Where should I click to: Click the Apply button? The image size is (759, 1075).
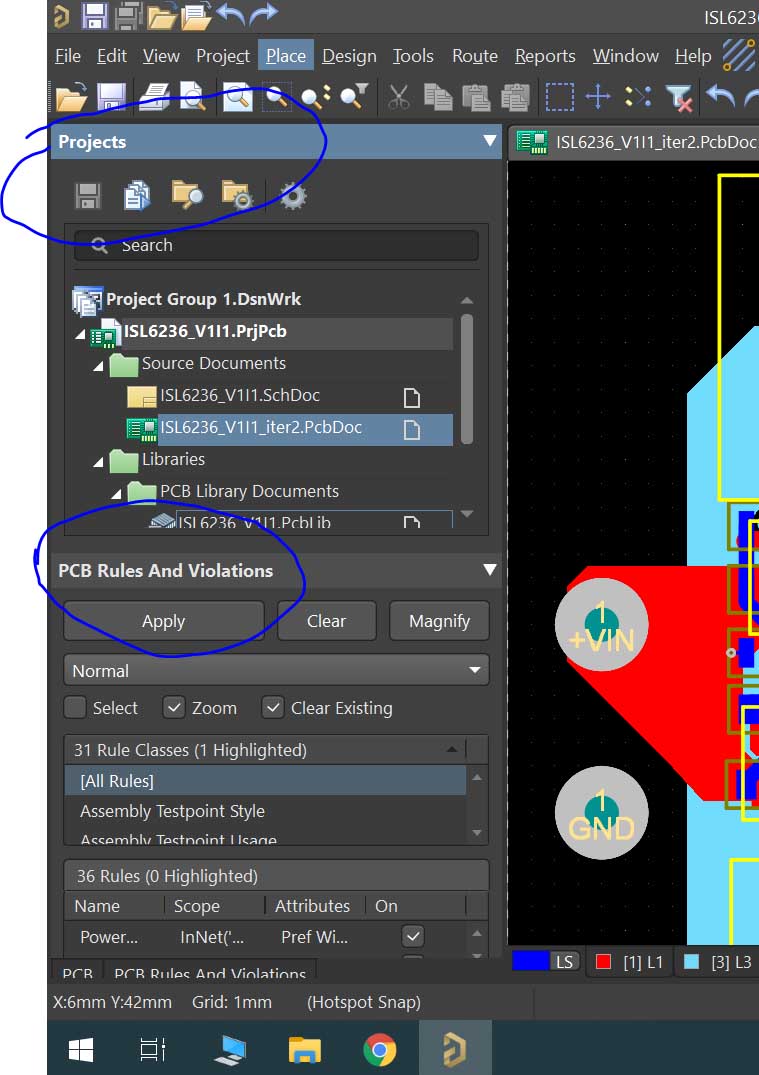pyautogui.click(x=163, y=621)
